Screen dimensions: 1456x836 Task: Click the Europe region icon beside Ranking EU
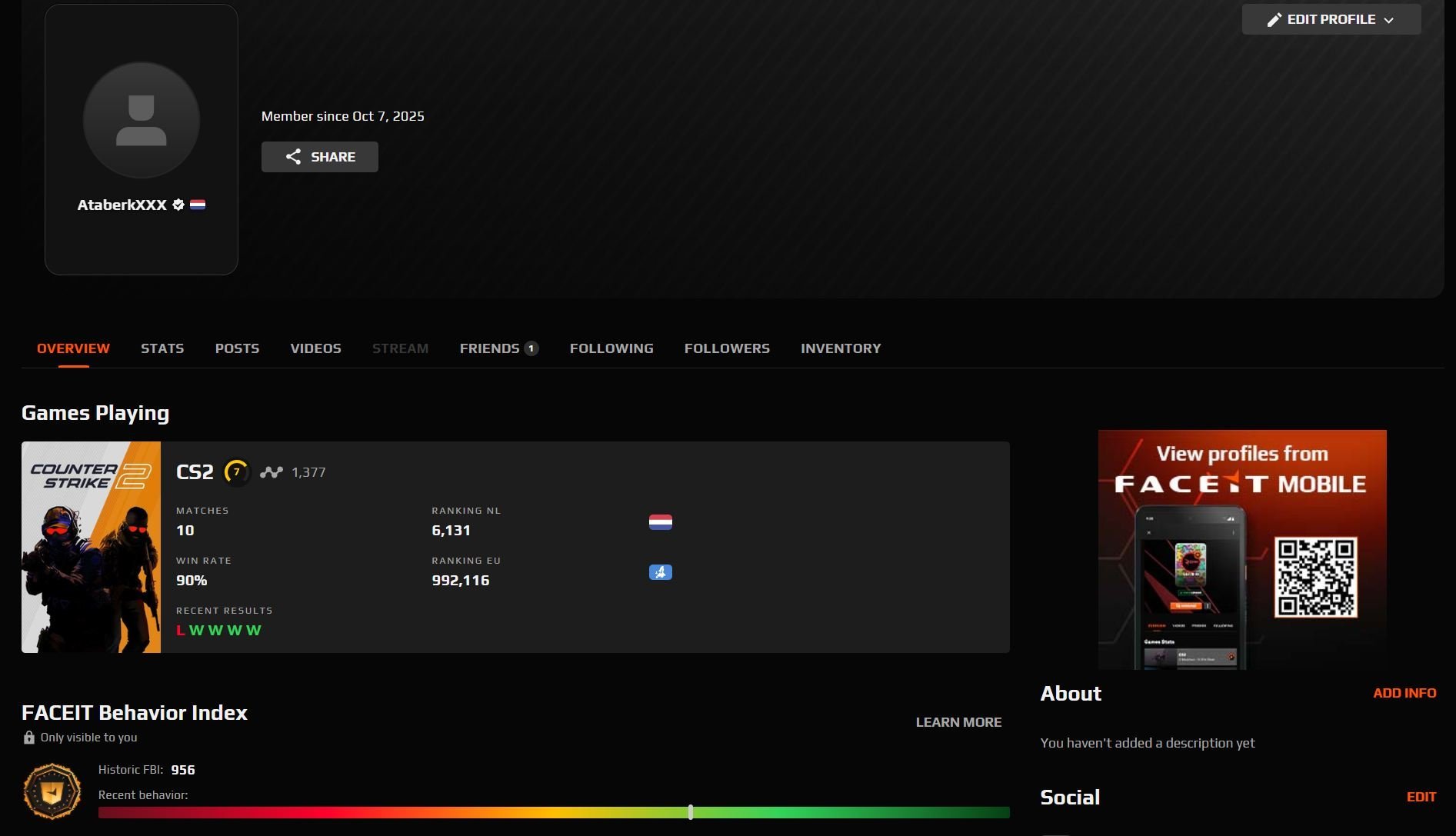pyautogui.click(x=660, y=572)
